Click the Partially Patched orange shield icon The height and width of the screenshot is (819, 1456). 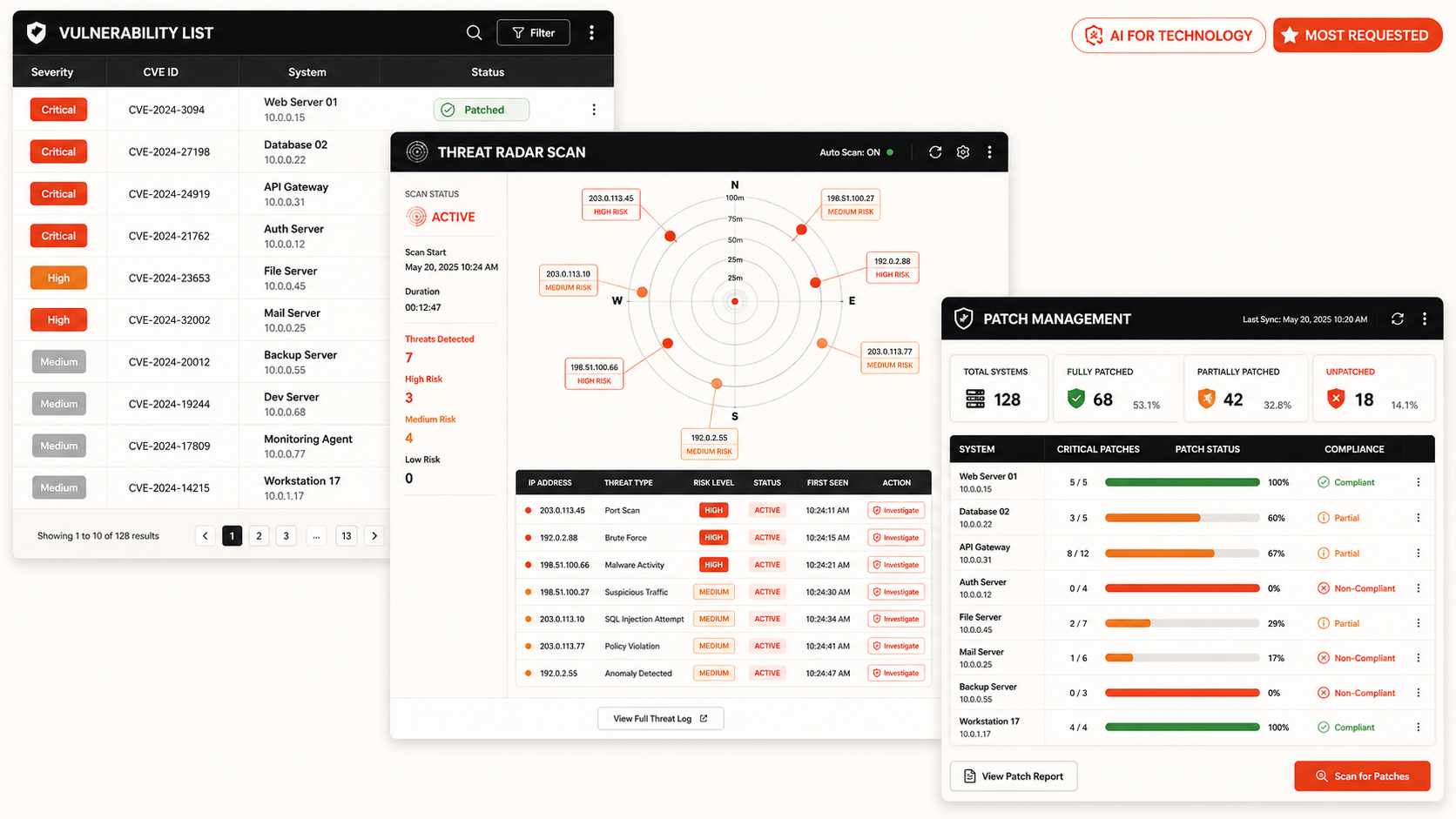pyautogui.click(x=1206, y=399)
